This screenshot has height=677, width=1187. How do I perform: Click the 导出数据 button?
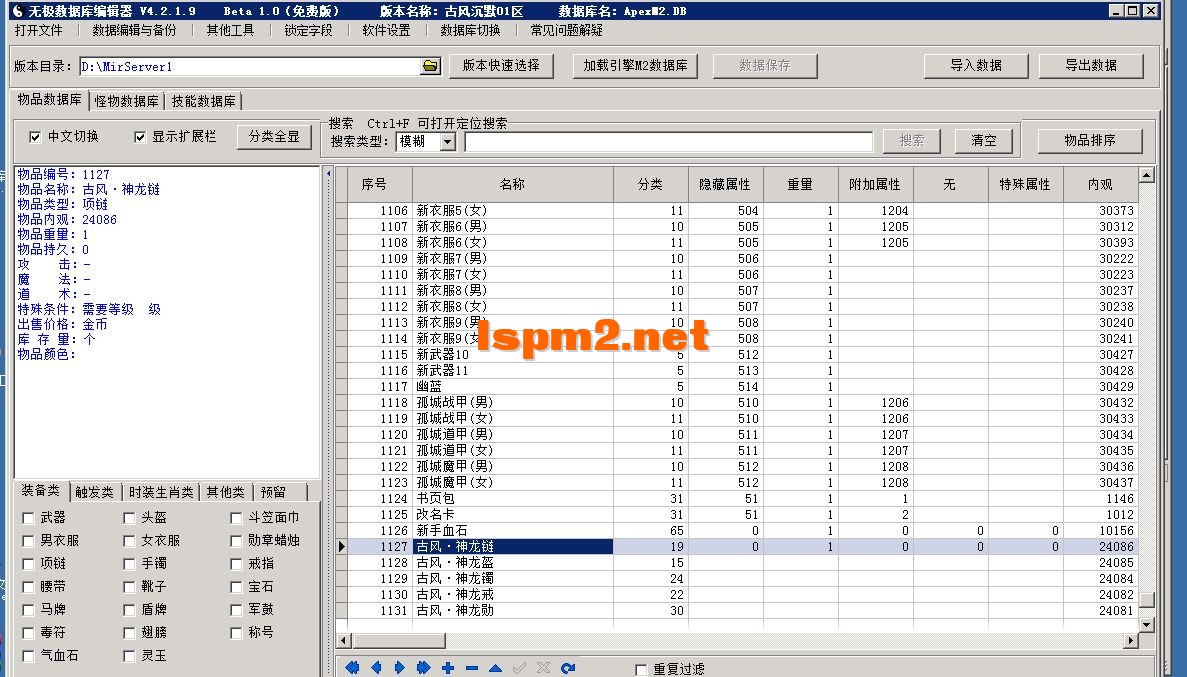[1091, 66]
